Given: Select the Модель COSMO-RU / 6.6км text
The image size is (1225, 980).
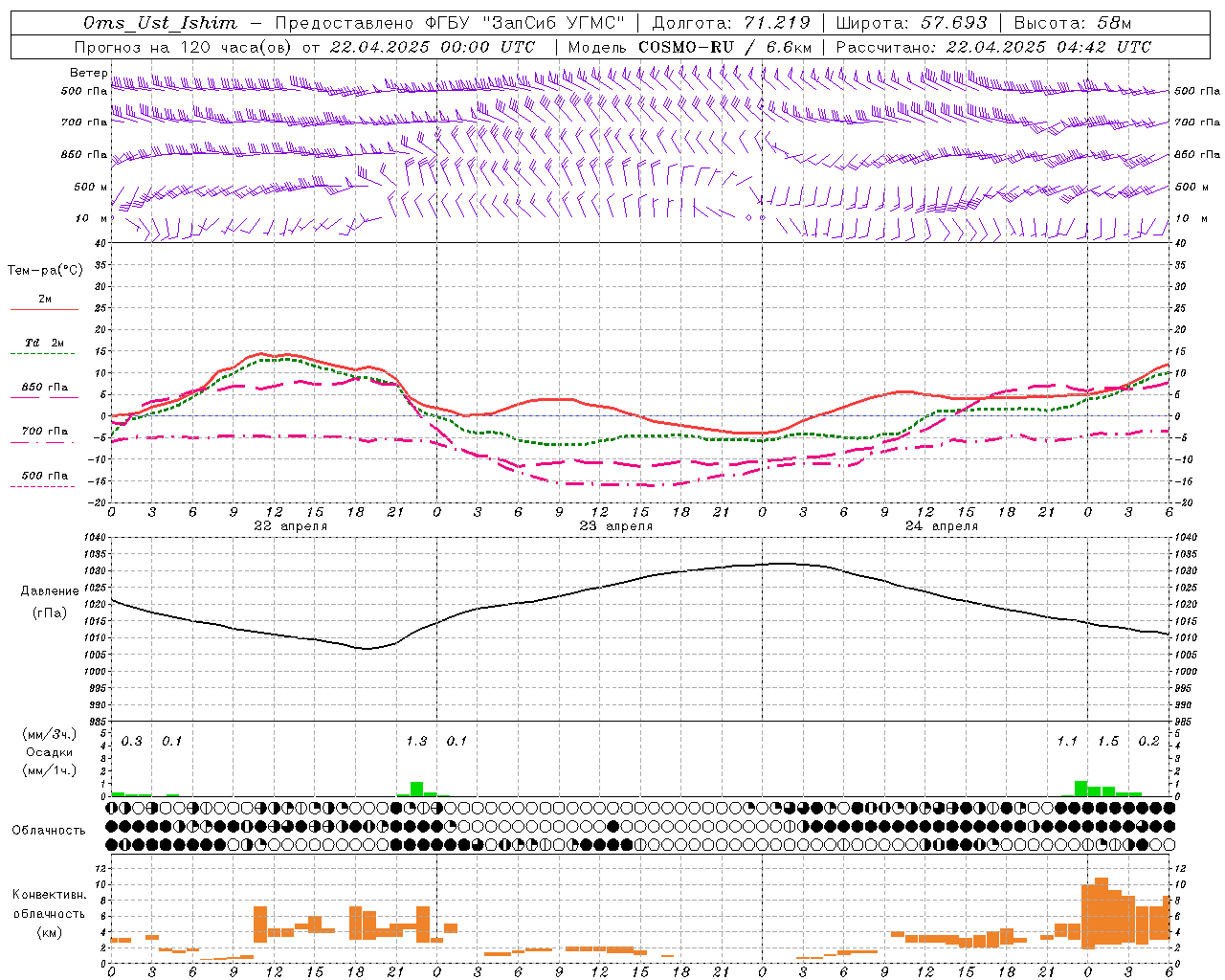Looking at the screenshot, I should coord(690,47).
